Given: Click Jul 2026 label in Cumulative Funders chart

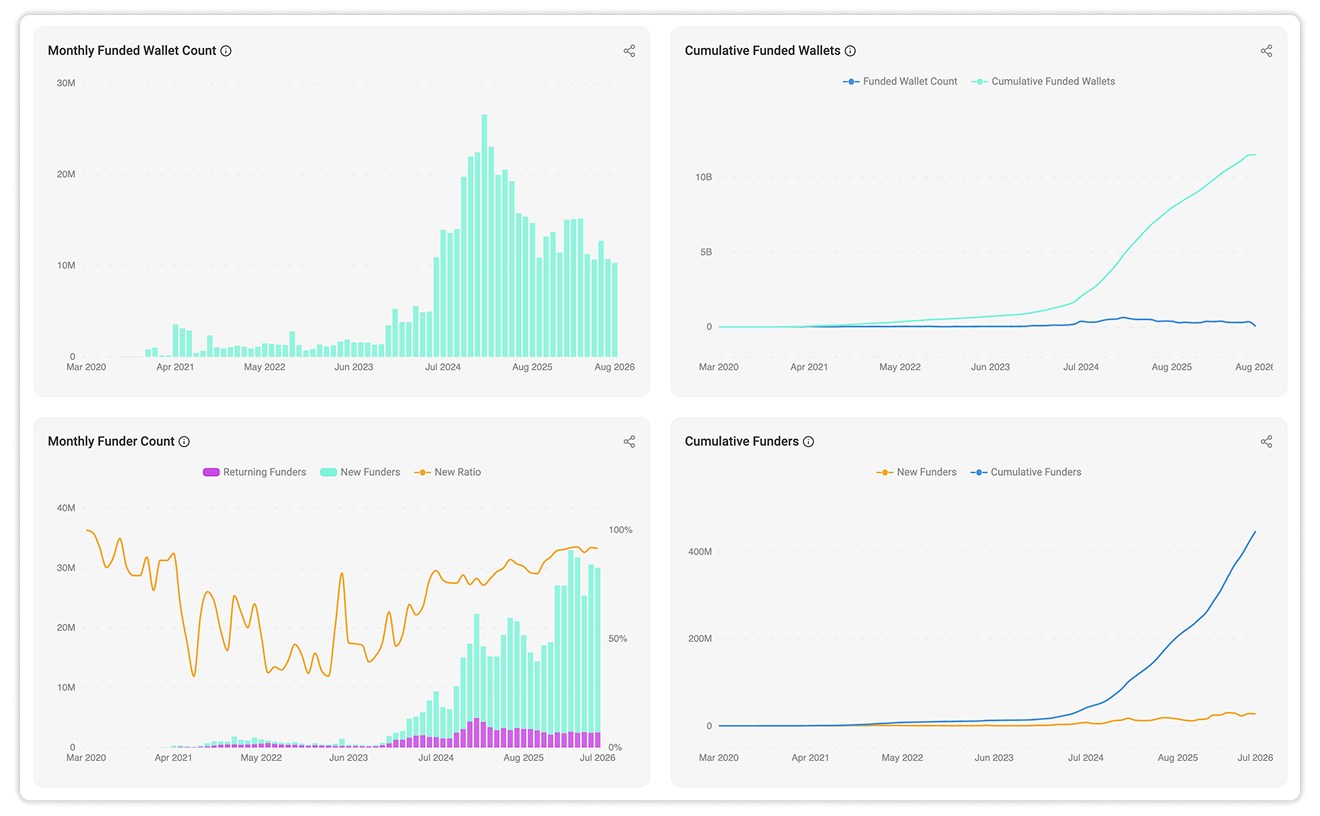Looking at the screenshot, I should (x=1254, y=758).
